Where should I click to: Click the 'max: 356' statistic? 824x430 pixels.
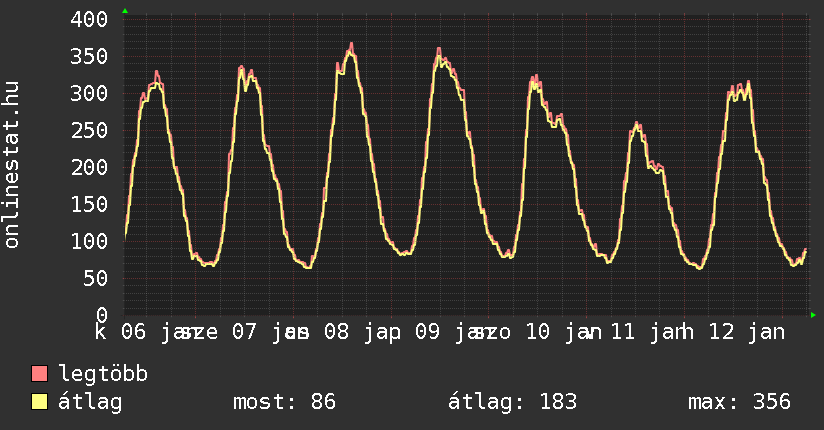(x=739, y=403)
